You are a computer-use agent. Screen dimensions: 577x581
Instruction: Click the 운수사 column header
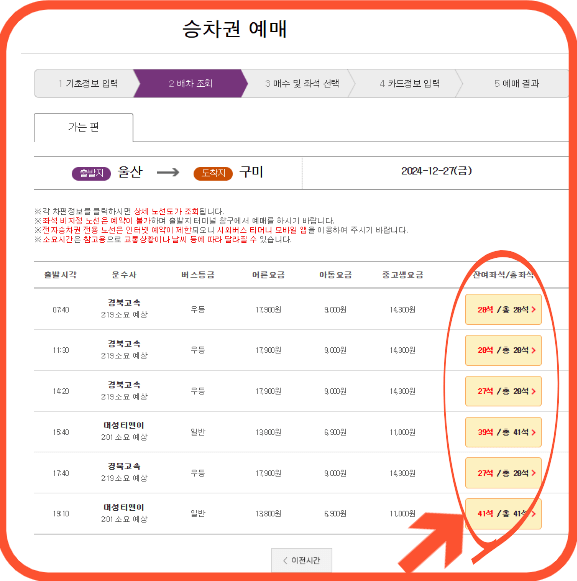124,275
